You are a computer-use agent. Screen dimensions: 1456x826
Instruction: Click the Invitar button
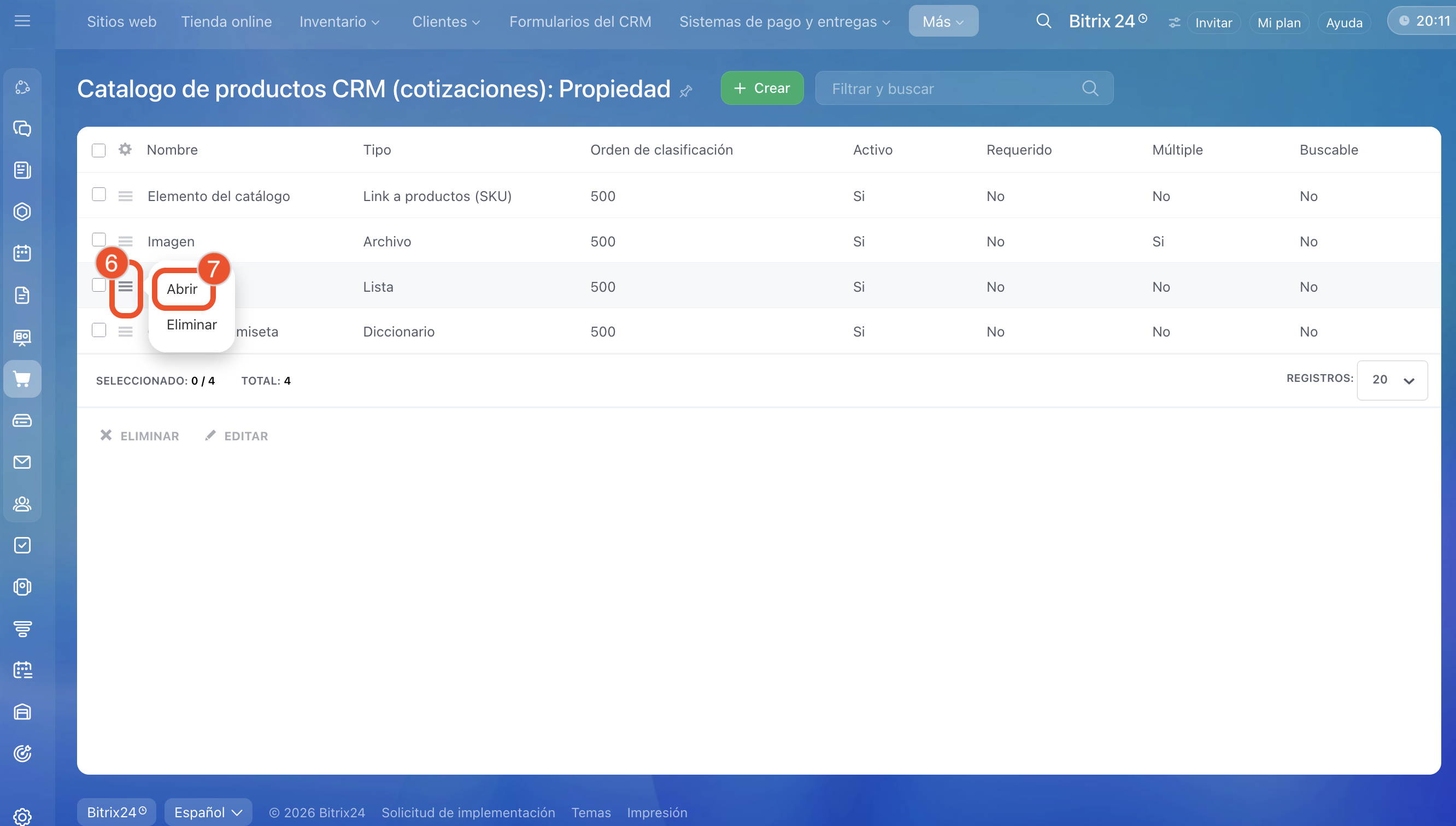click(x=1213, y=23)
